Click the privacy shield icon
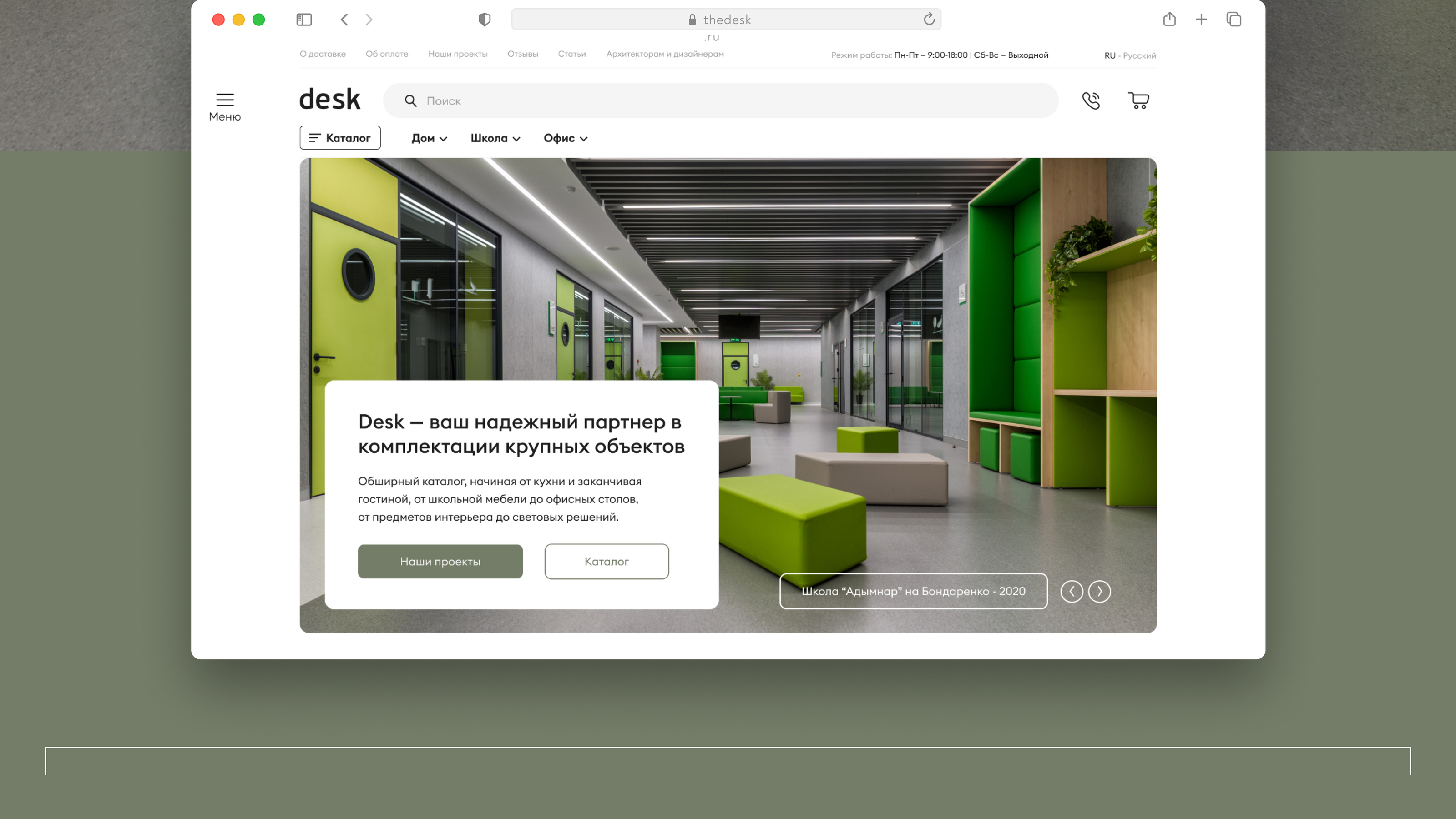 484,20
